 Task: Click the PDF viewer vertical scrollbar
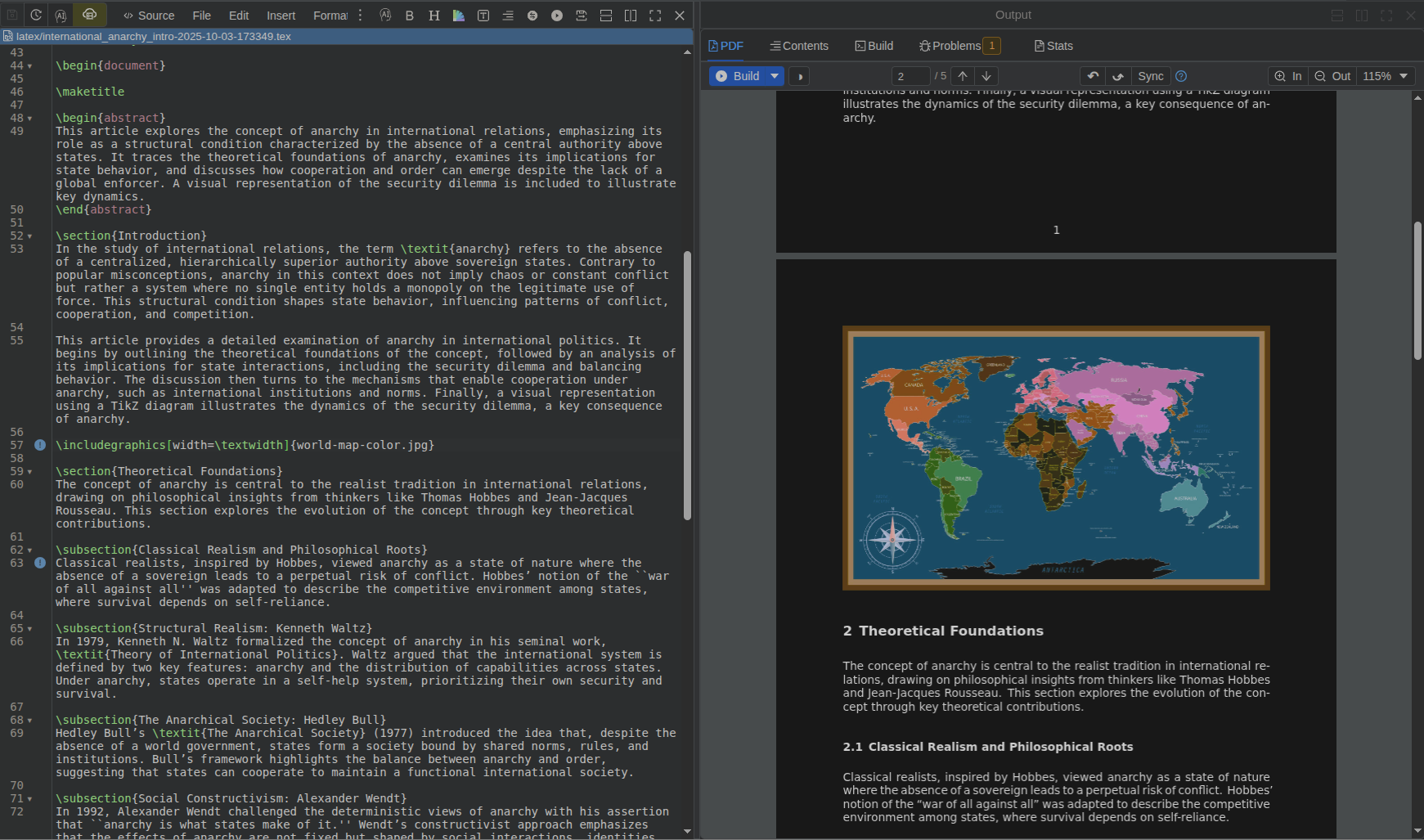1417,290
